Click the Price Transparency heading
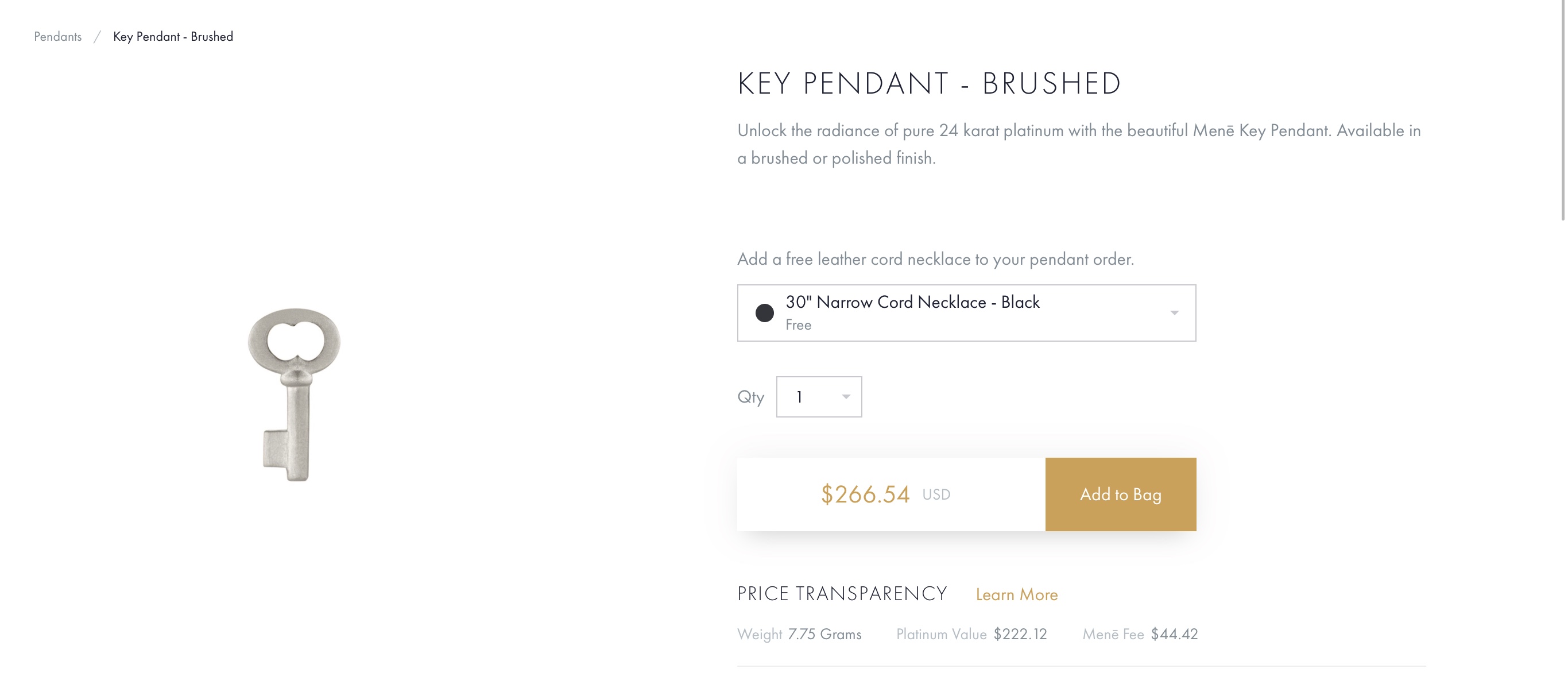 click(x=842, y=594)
